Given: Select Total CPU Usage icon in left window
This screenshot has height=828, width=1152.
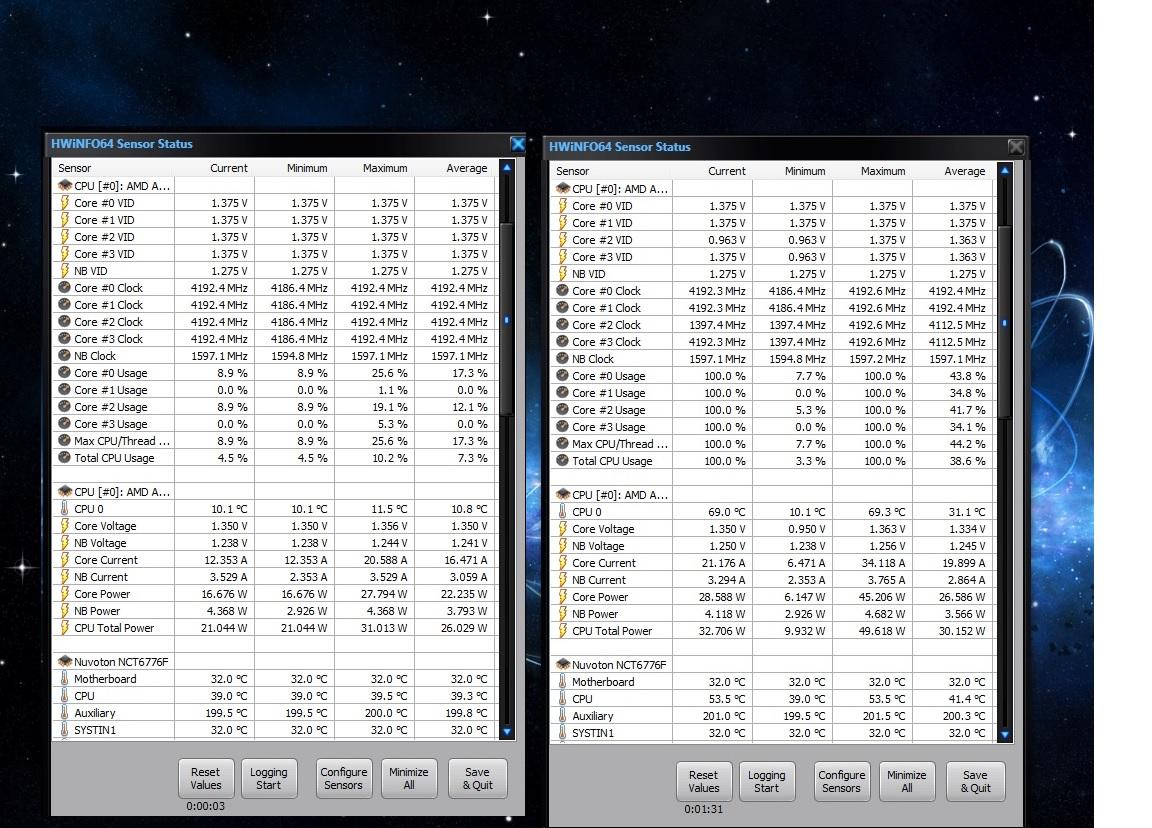Looking at the screenshot, I should coord(65,458).
